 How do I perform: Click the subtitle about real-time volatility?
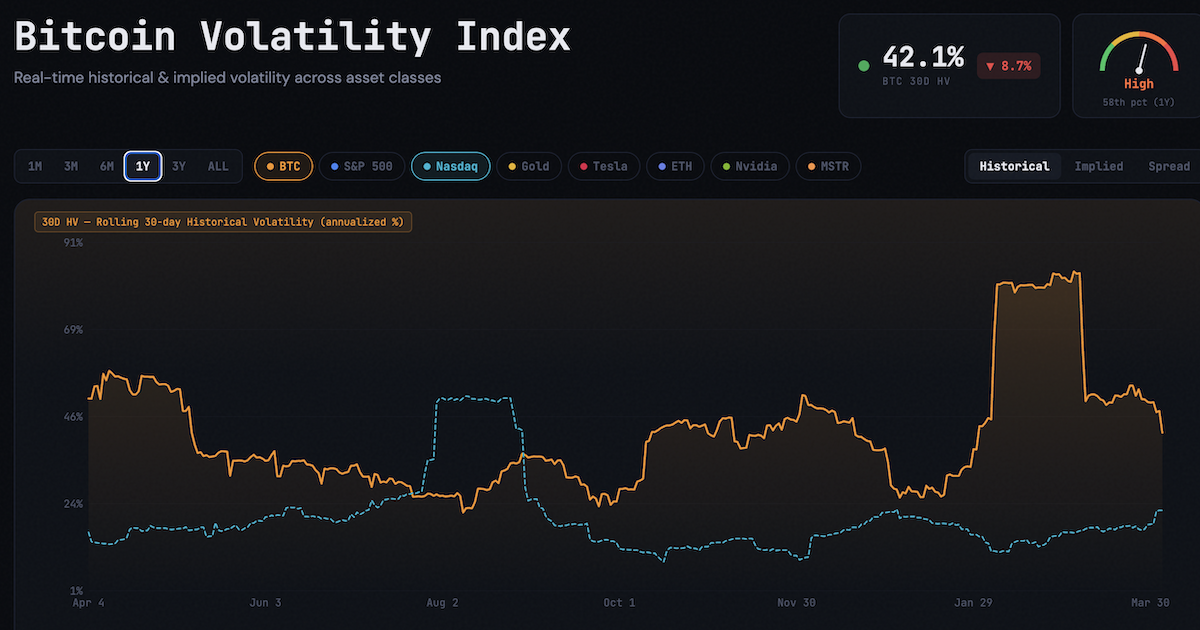coord(227,77)
